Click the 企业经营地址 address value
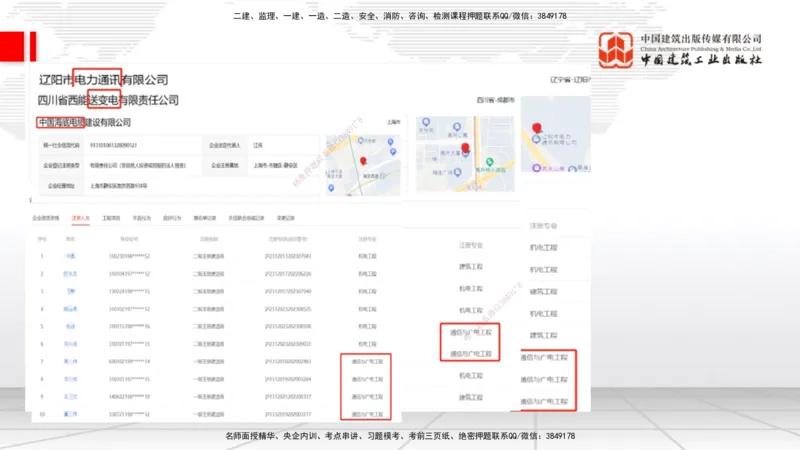The height and width of the screenshot is (450, 800). pos(119,186)
